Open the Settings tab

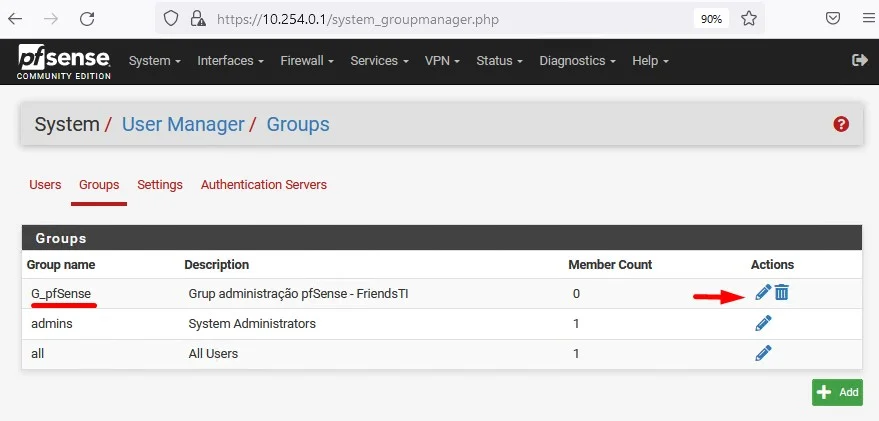point(160,185)
